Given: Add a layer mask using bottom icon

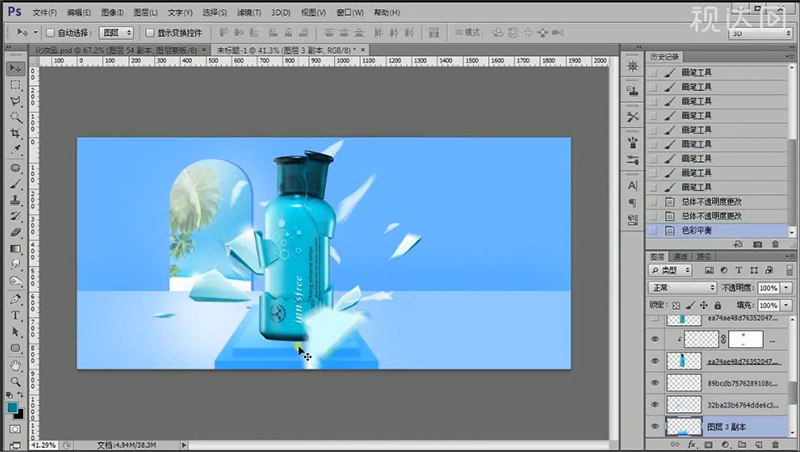Looking at the screenshot, I should [x=709, y=445].
